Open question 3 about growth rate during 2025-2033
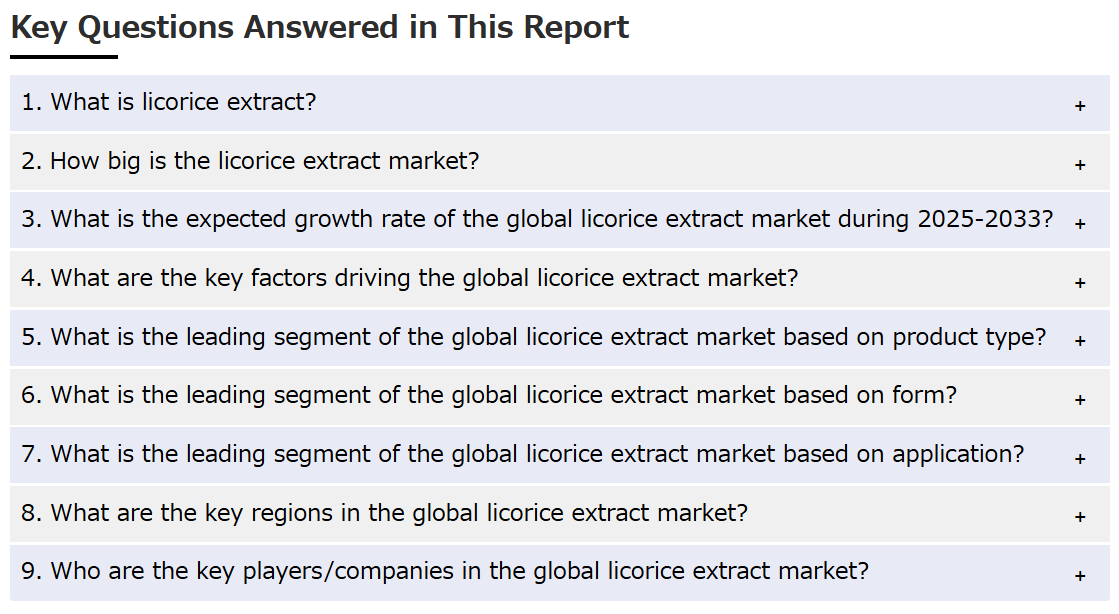1119x614 pixels. [560, 220]
